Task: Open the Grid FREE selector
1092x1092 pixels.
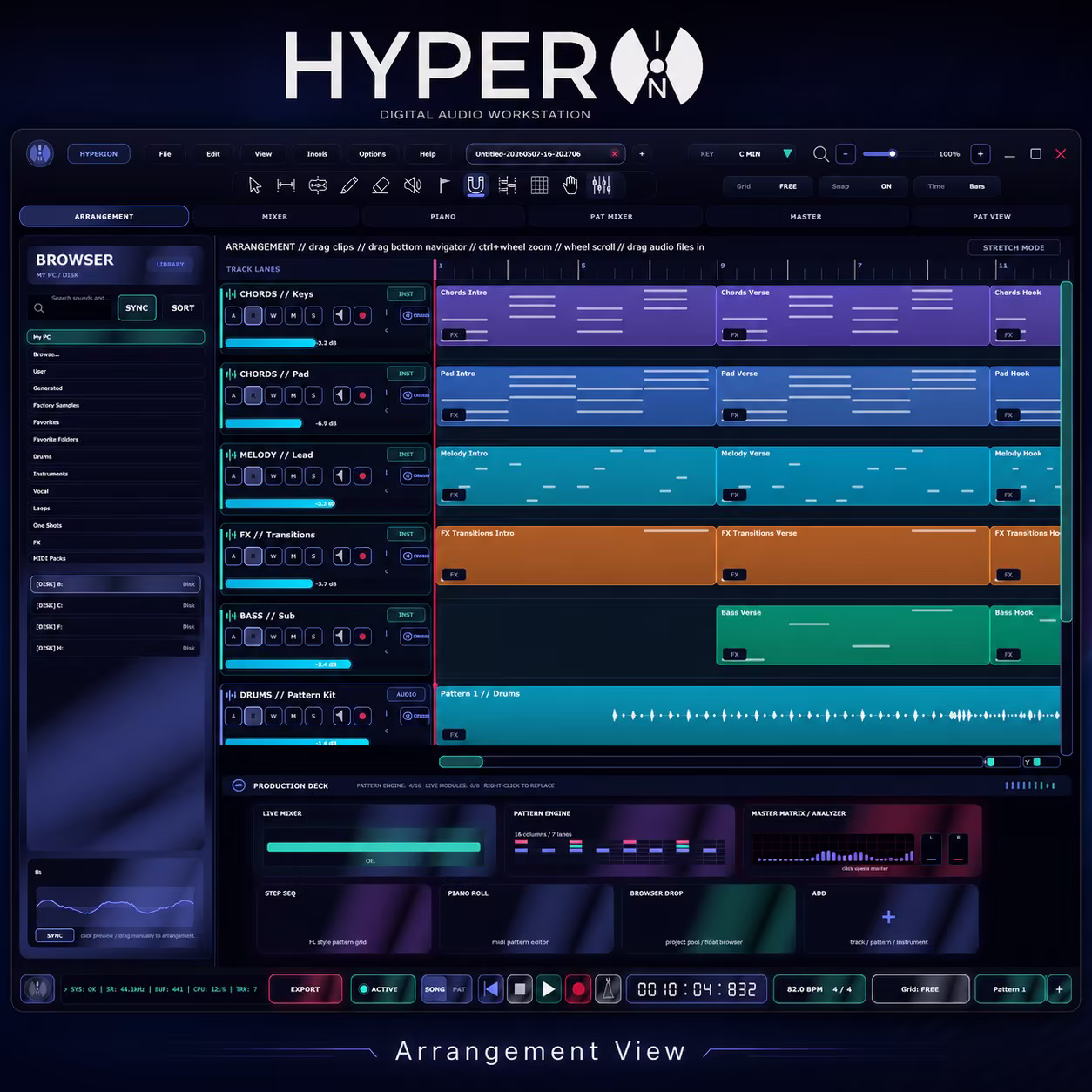Action: click(768, 186)
